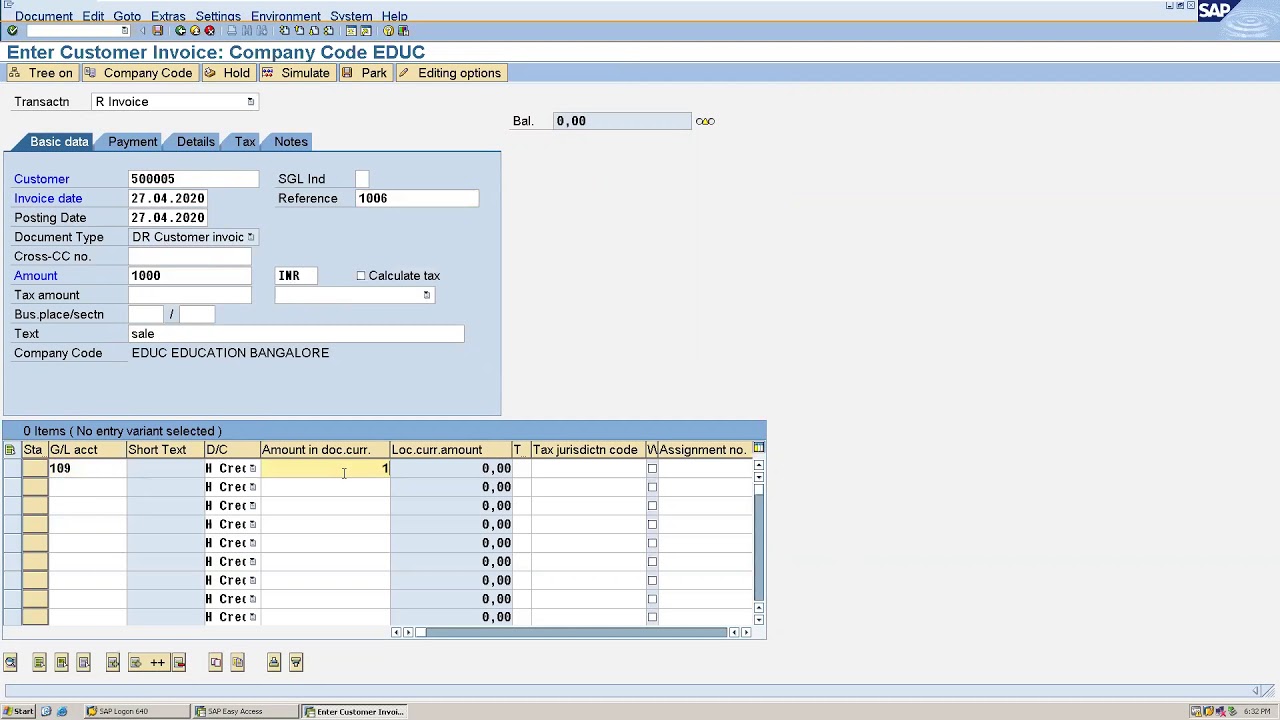Click the Editing options button
1280x720 pixels.
[x=449, y=73]
